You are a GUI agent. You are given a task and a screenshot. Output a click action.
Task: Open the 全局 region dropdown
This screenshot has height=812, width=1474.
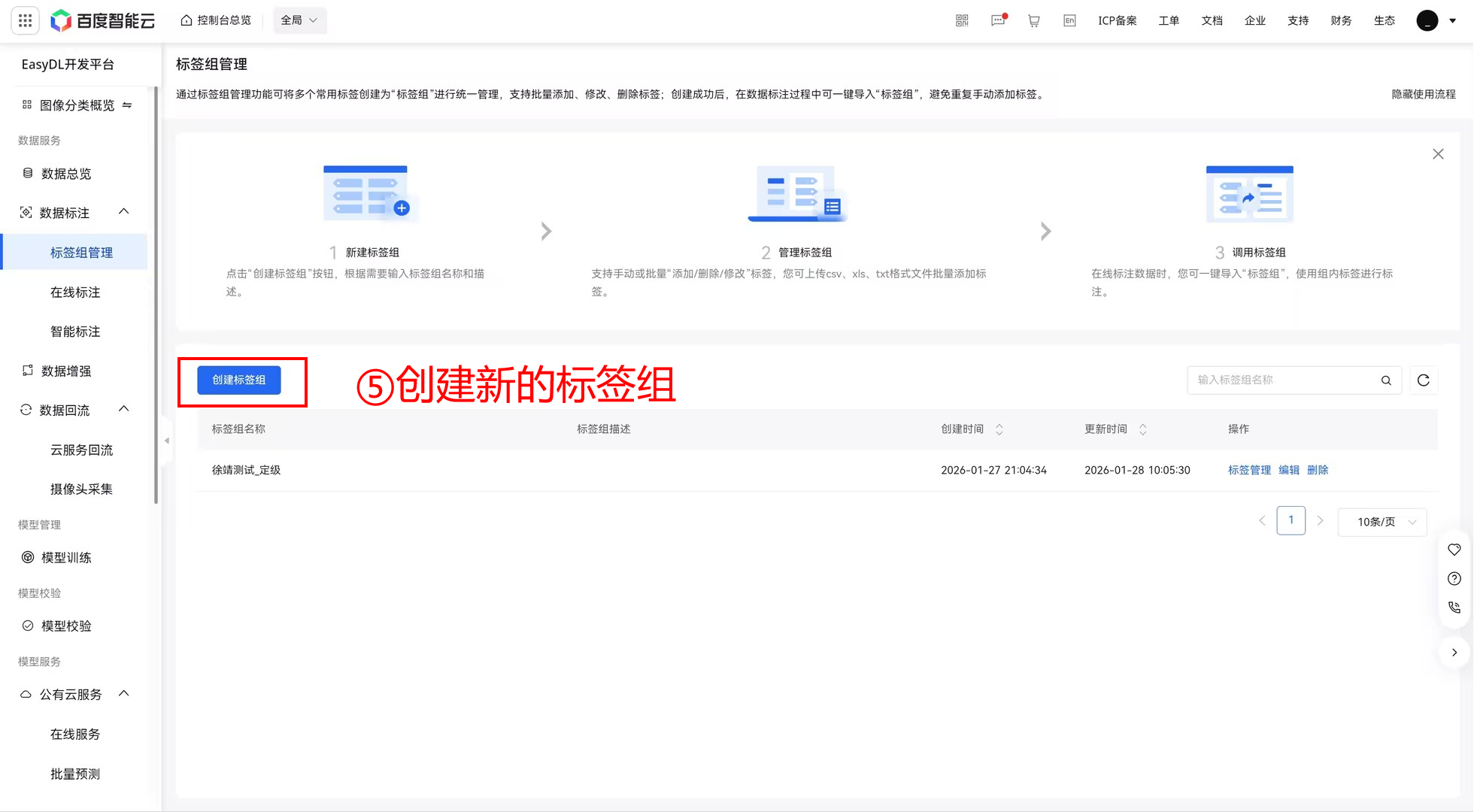tap(299, 20)
